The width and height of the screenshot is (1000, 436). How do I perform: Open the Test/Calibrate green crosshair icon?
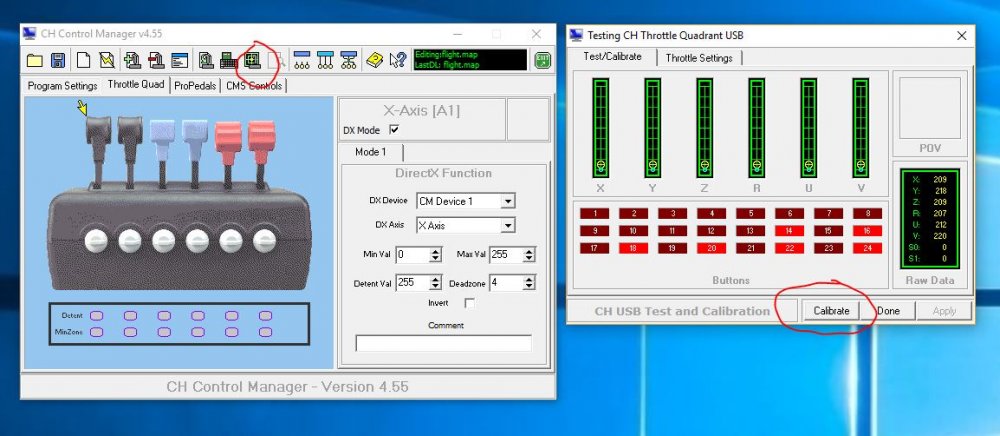(252, 61)
